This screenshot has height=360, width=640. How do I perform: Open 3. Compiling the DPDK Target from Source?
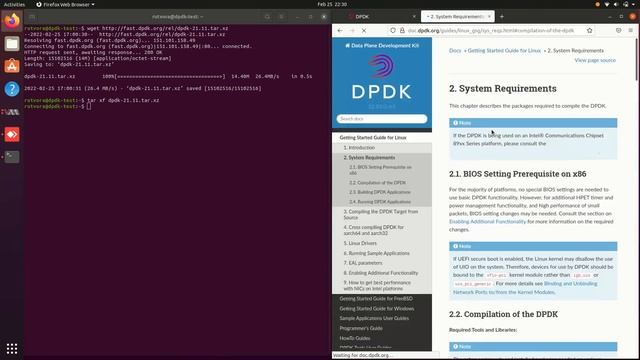(381, 215)
